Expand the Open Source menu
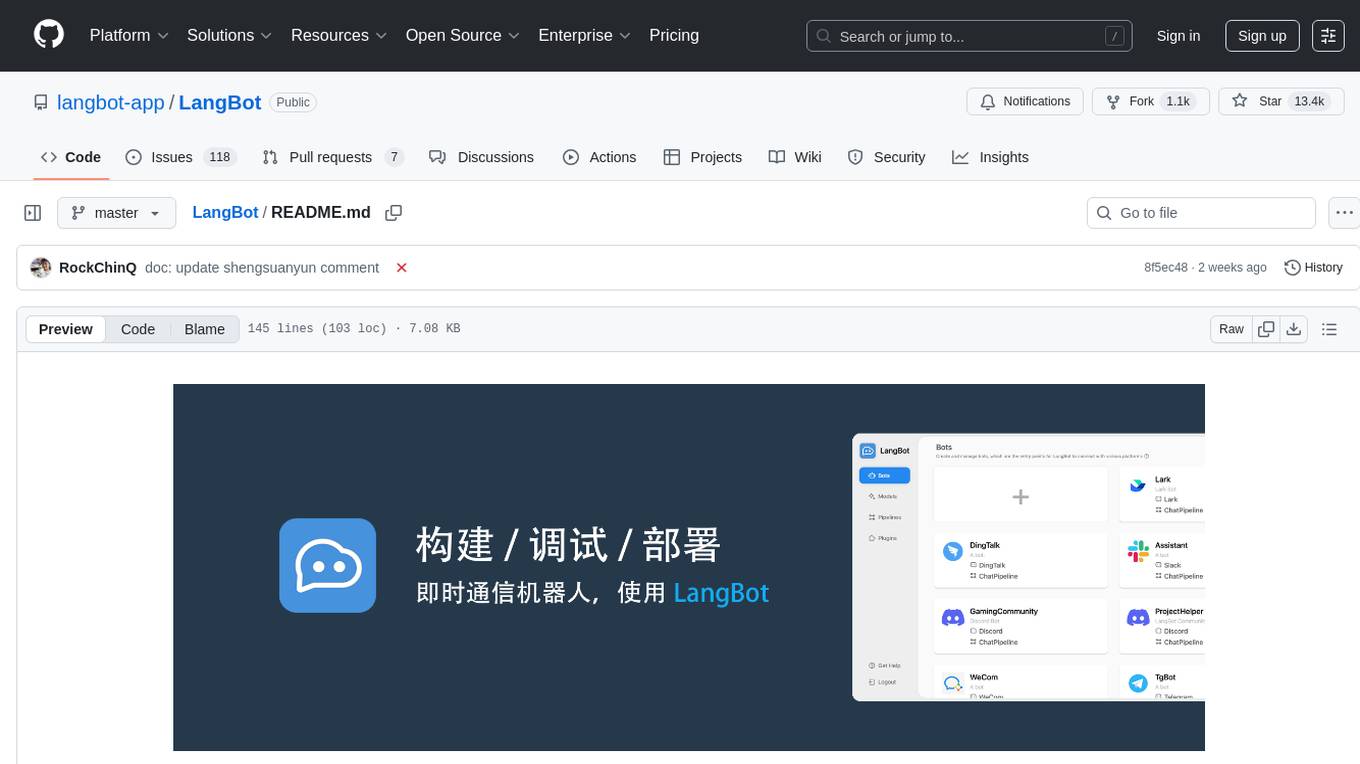The width and height of the screenshot is (1360, 764). (x=463, y=35)
